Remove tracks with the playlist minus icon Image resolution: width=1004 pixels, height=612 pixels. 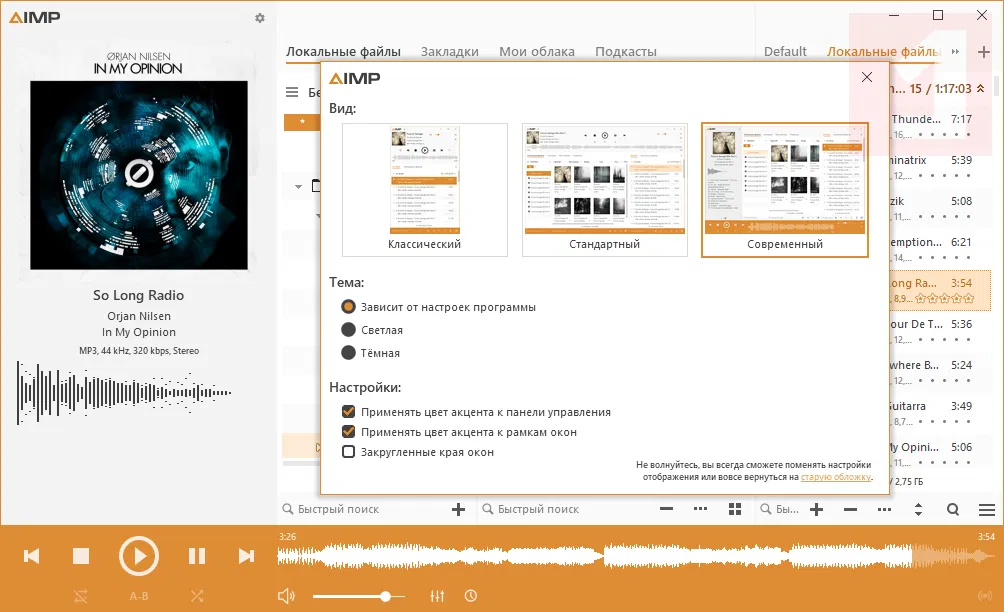click(850, 509)
